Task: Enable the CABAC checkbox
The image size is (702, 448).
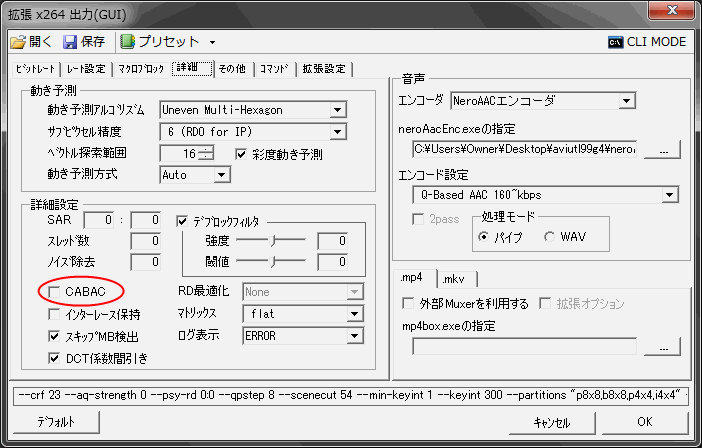Action: coord(54,292)
